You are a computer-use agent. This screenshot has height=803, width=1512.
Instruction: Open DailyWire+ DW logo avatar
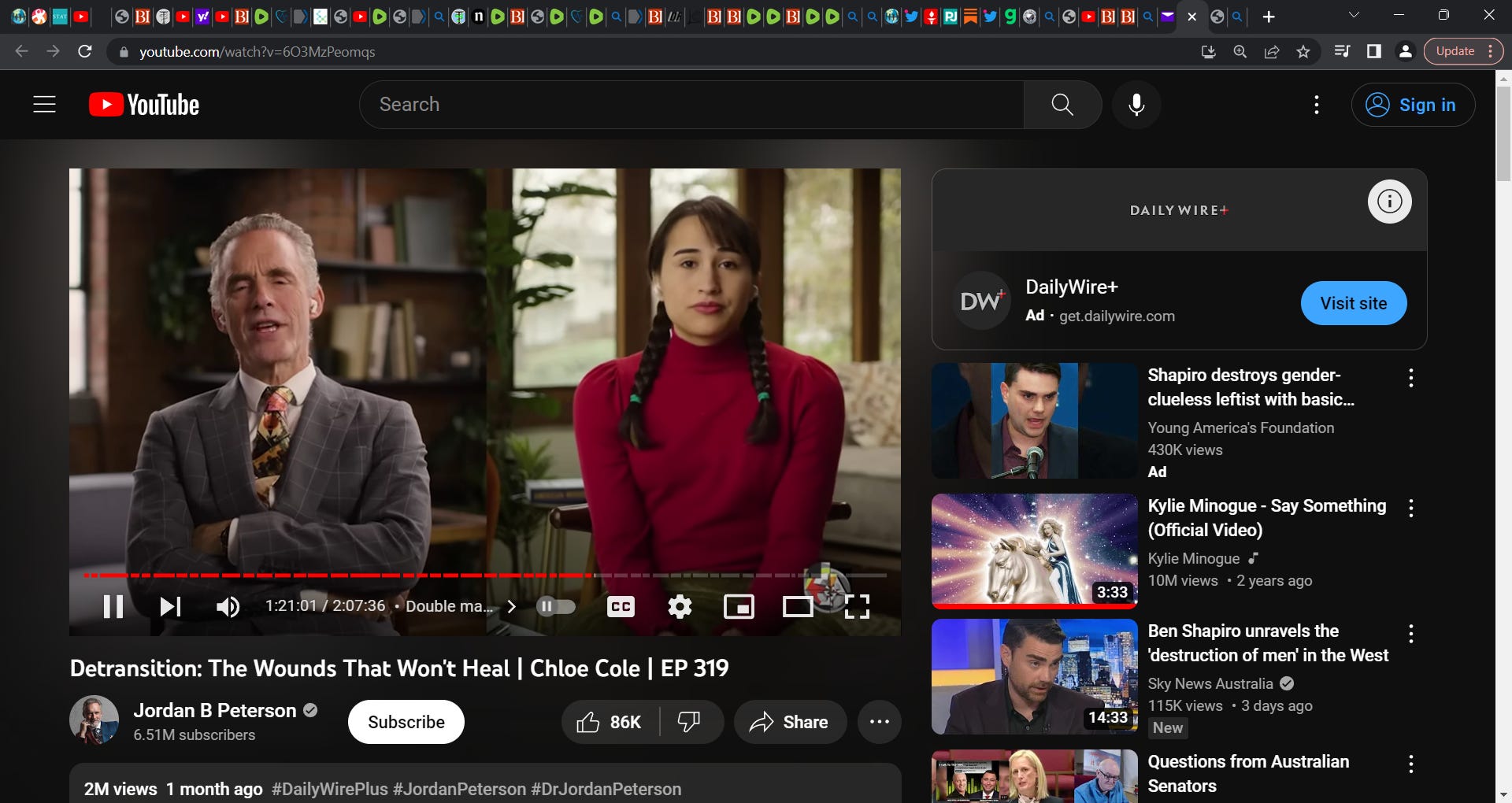pos(981,301)
